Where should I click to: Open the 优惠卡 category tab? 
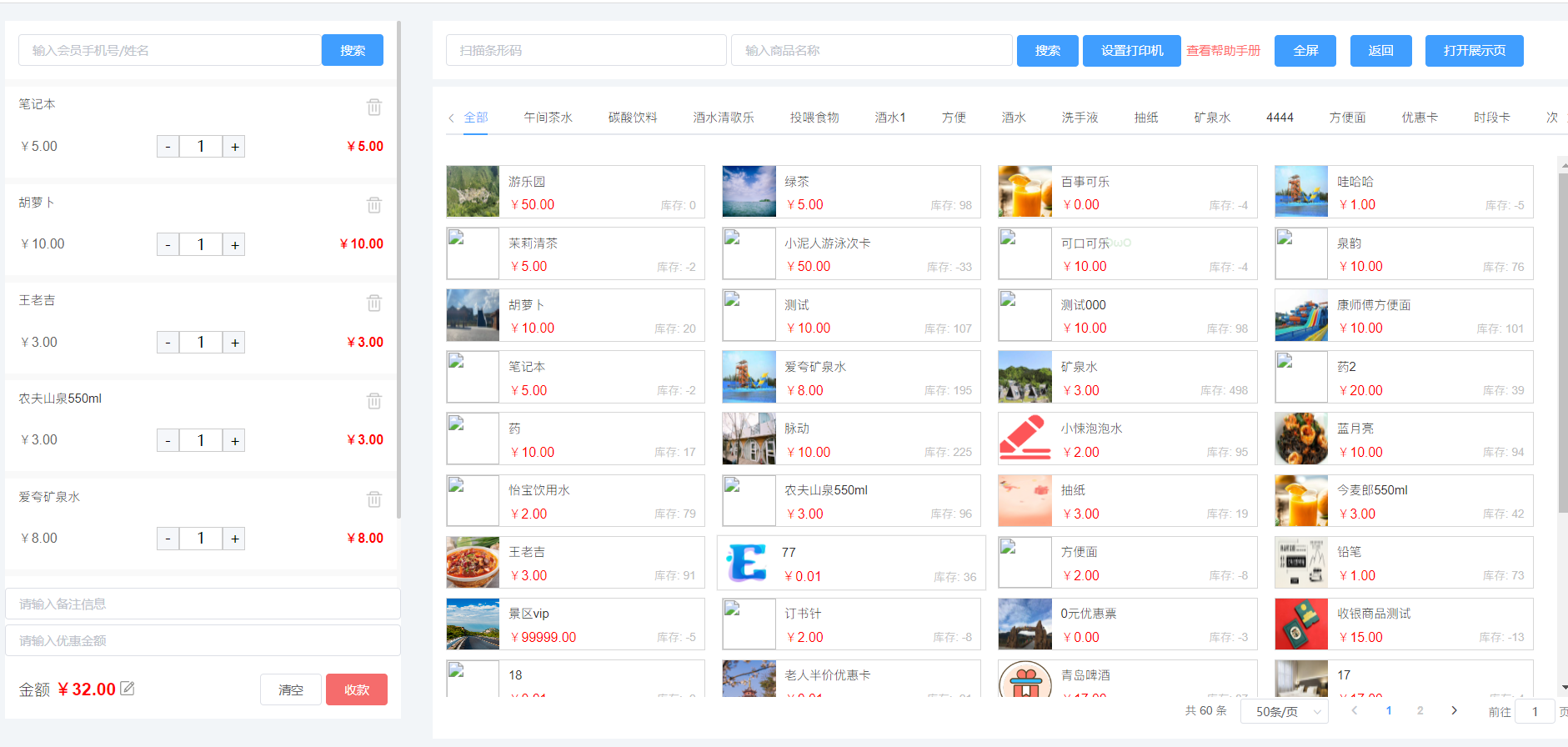tap(1420, 118)
